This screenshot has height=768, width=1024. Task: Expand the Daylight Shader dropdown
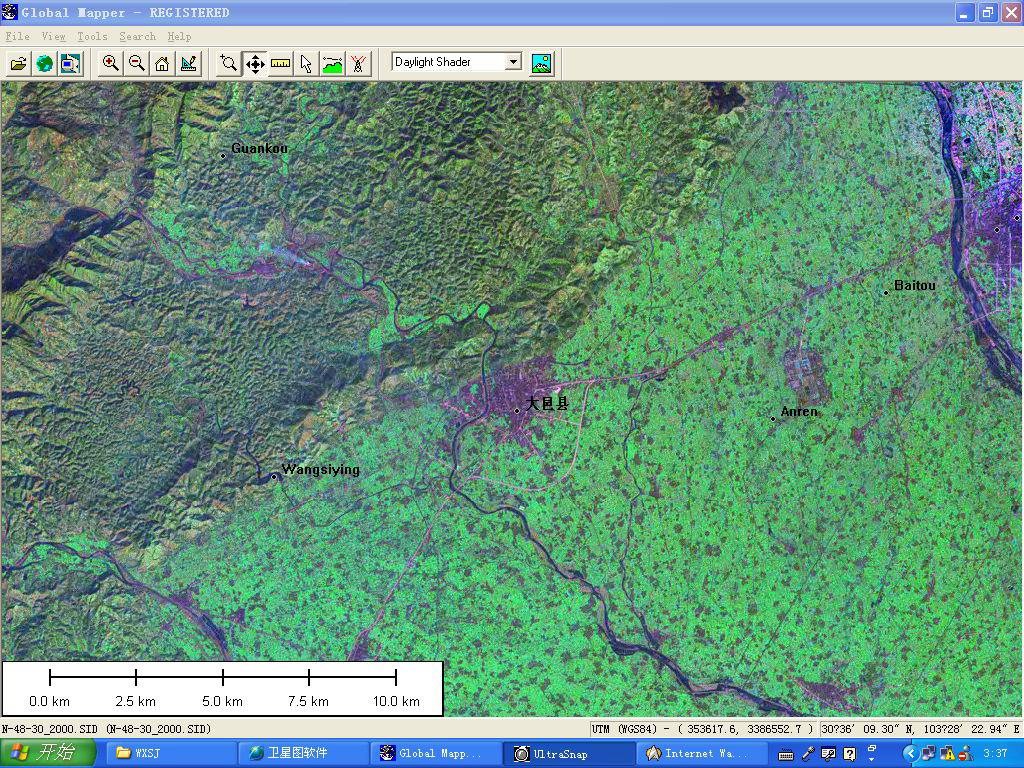click(x=513, y=62)
